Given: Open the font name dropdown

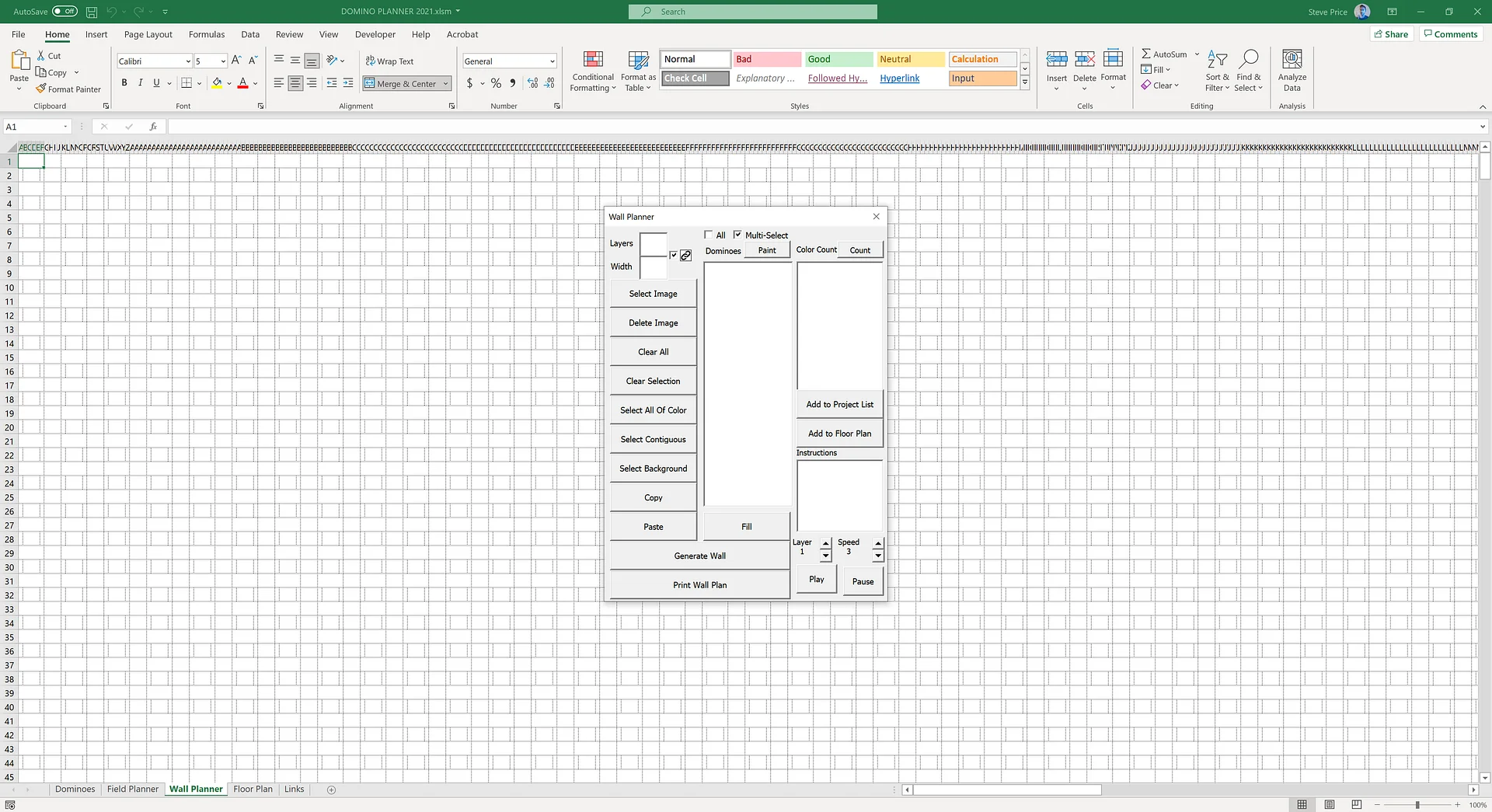Looking at the screenshot, I should click(188, 61).
